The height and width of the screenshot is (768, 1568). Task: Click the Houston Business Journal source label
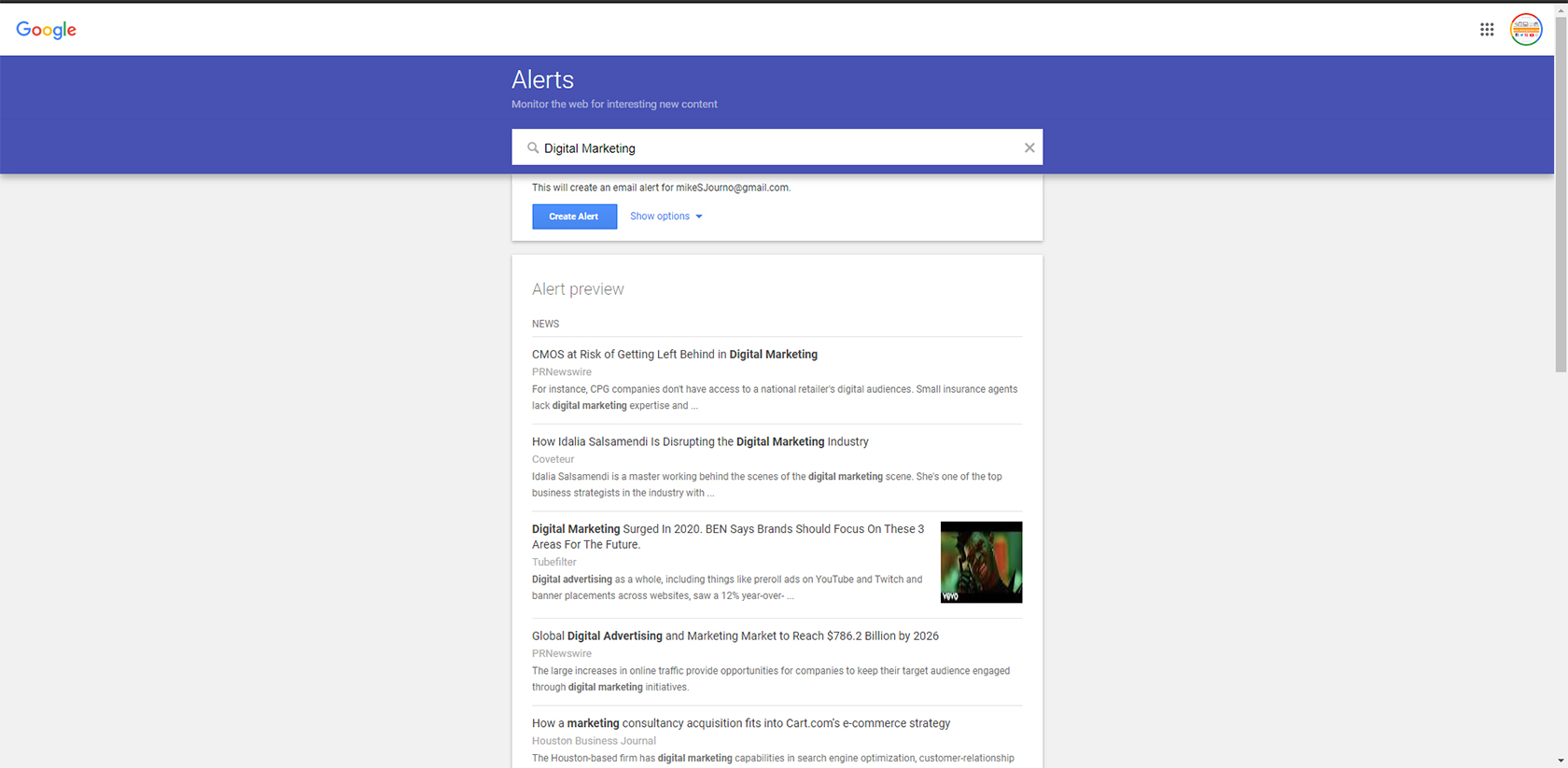[x=594, y=741]
